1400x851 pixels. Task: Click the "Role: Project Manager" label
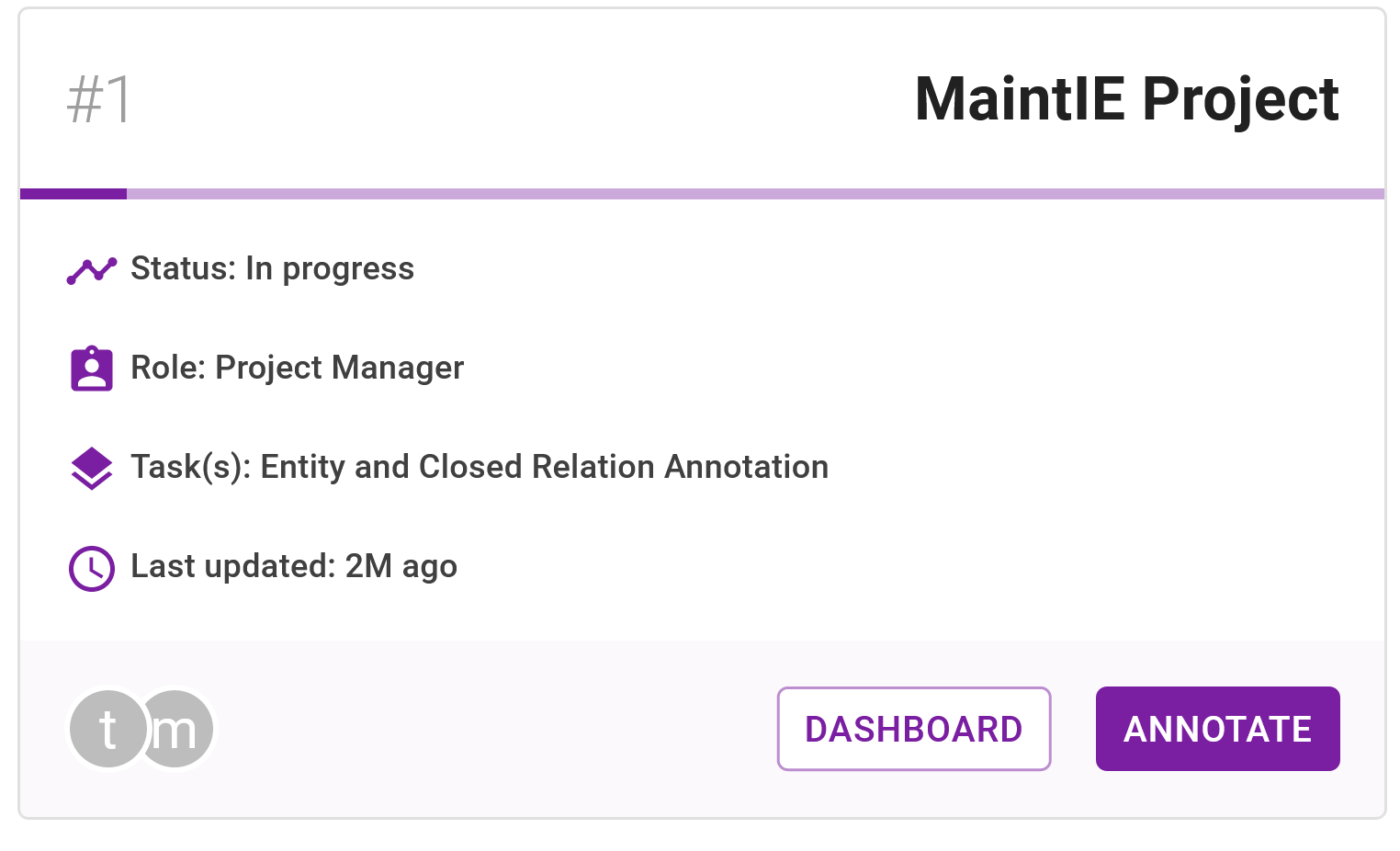(x=297, y=368)
